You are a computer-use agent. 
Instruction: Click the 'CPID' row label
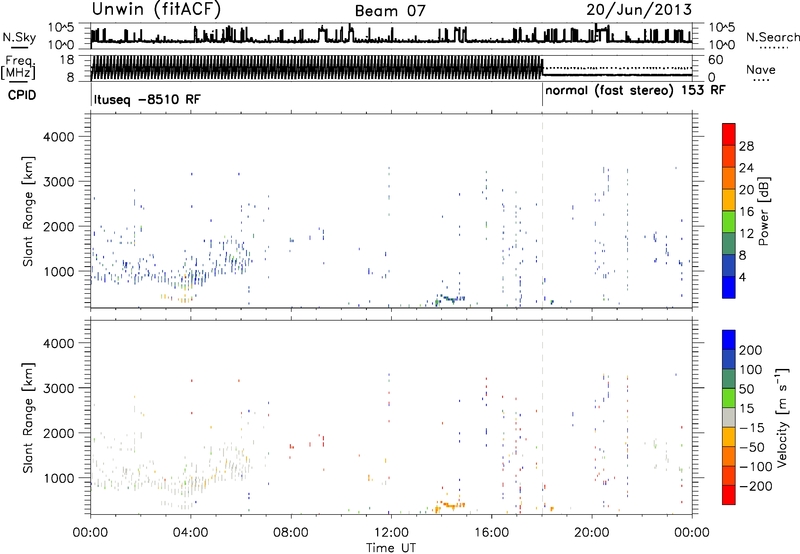point(22,95)
